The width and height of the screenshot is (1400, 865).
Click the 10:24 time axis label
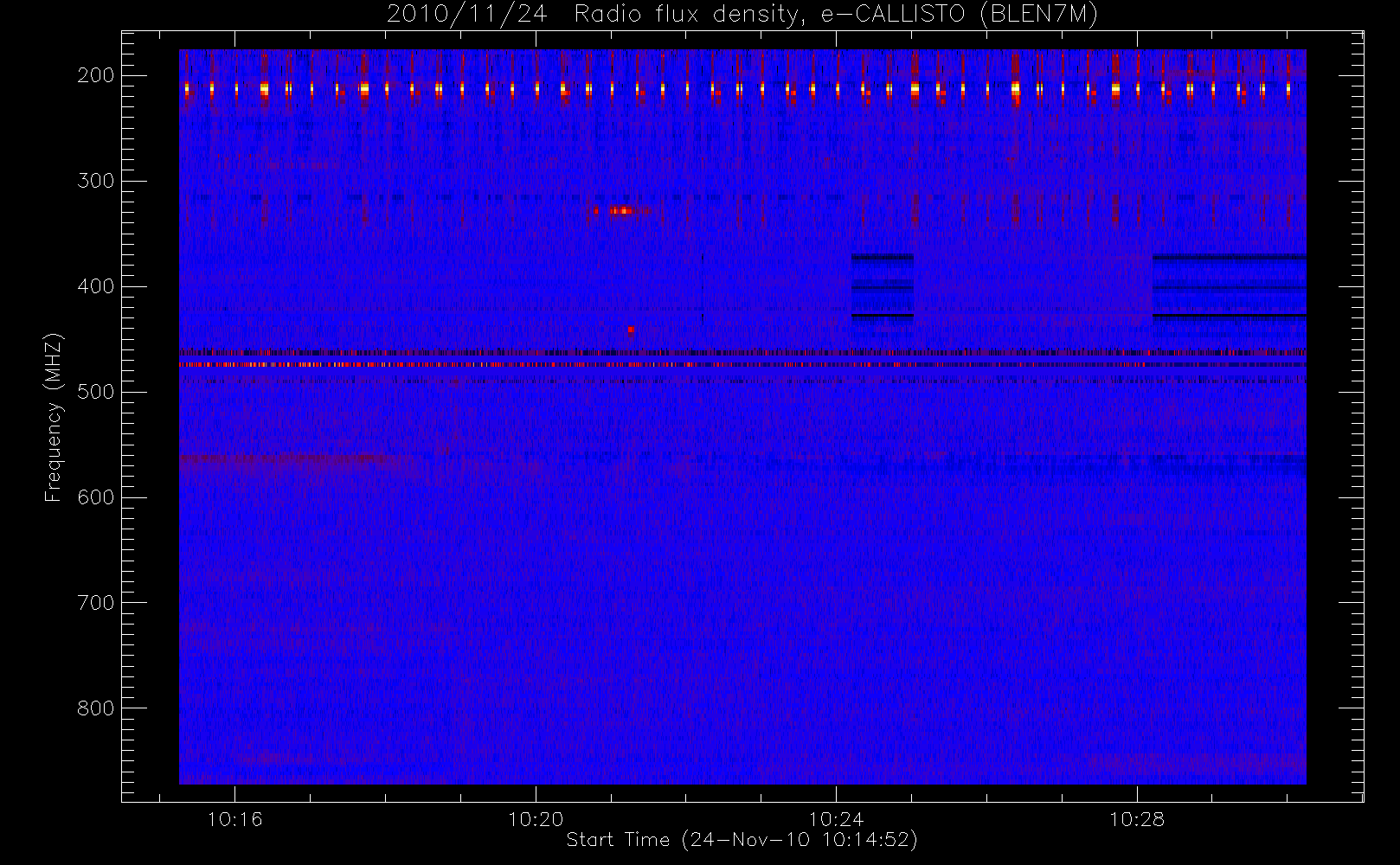[x=836, y=819]
